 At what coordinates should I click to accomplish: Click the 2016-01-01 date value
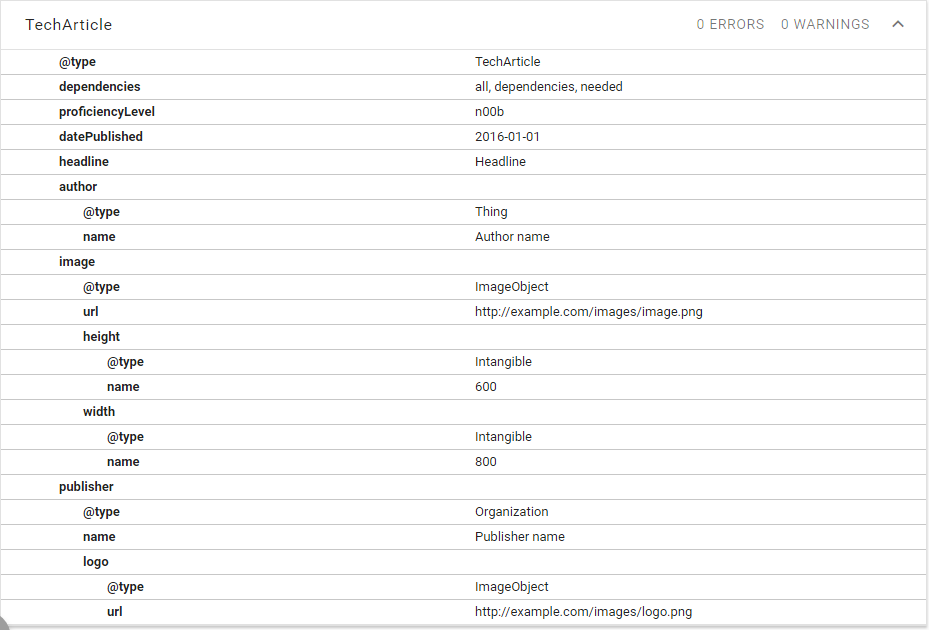click(507, 137)
